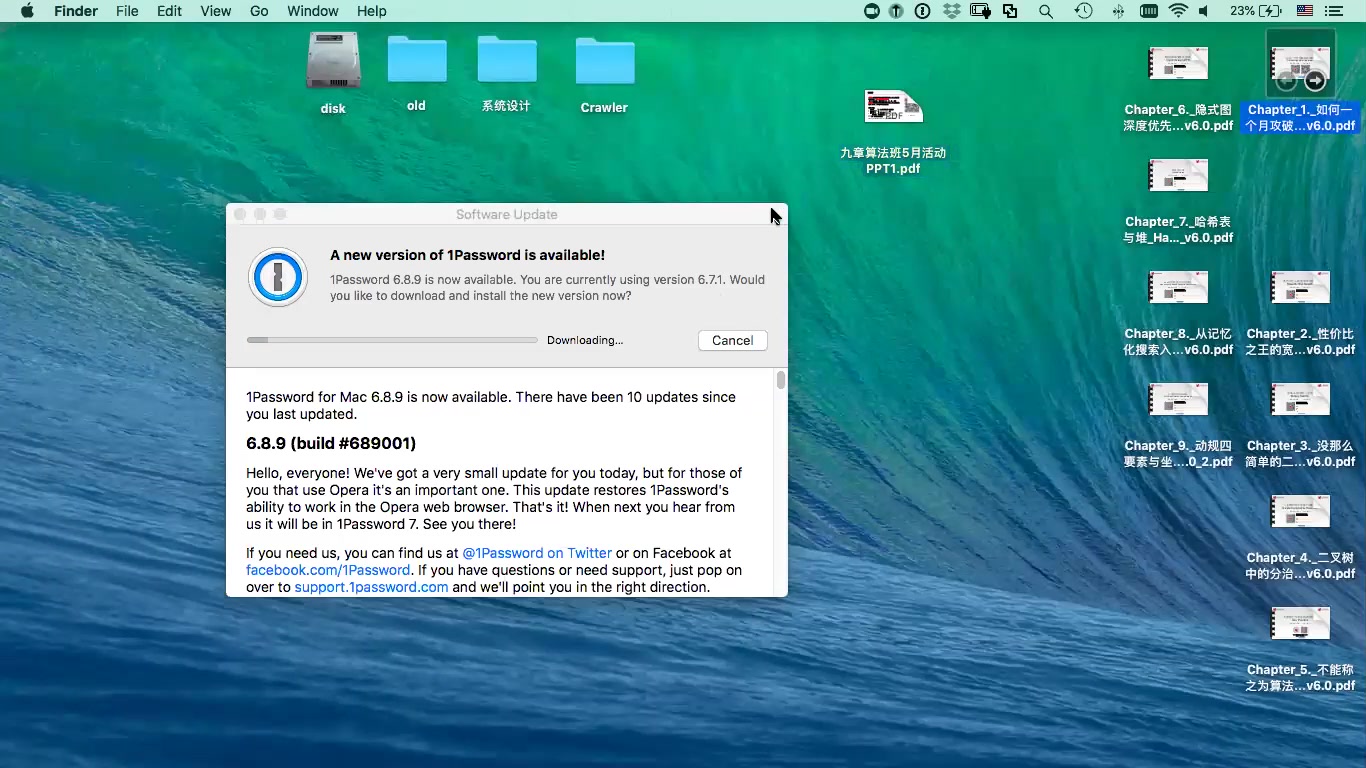Screen dimensions: 1366x768
Task: Select Chapter_9 动规四 pdf file
Action: (1178, 400)
